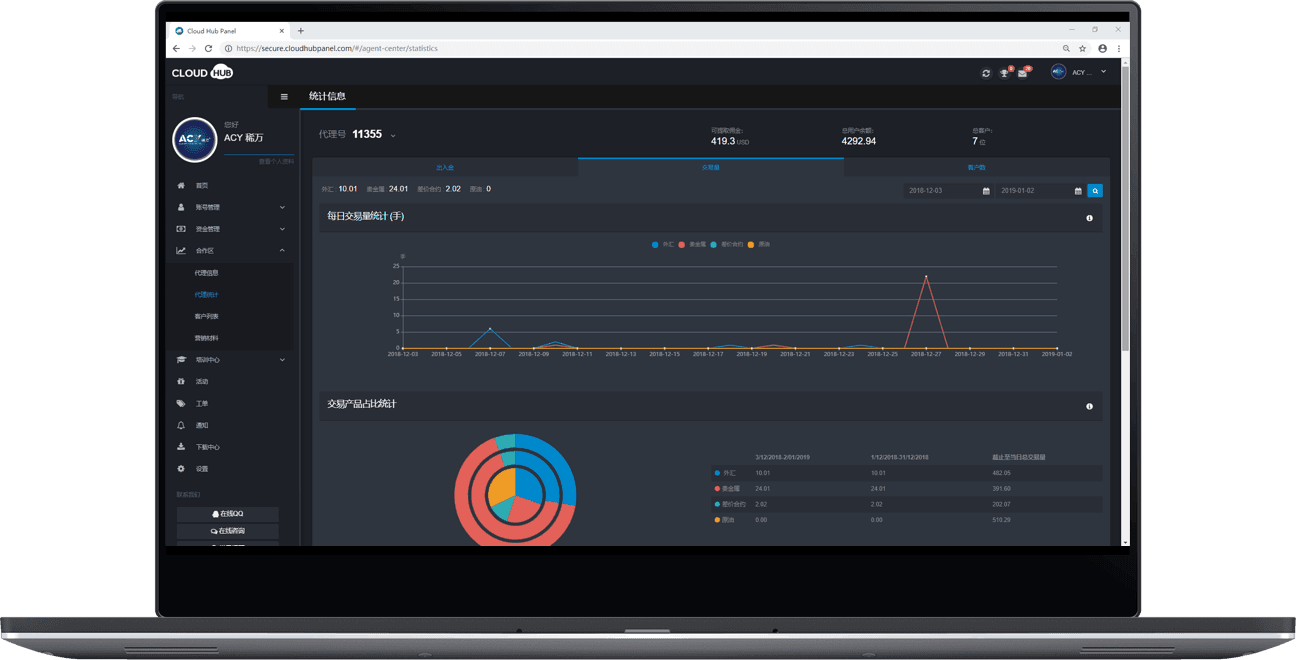1296x660 pixels.
Task: Expand the 代理号 11355 dropdown
Action: coord(393,135)
